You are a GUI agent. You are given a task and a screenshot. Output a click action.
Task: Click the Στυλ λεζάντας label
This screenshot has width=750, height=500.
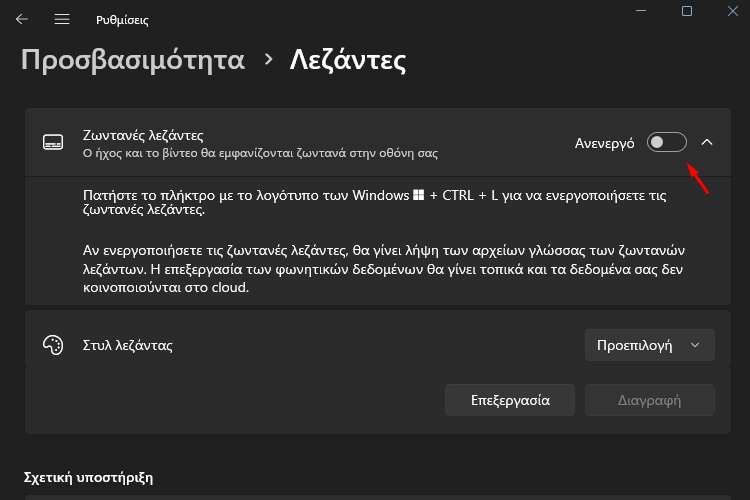128,346
